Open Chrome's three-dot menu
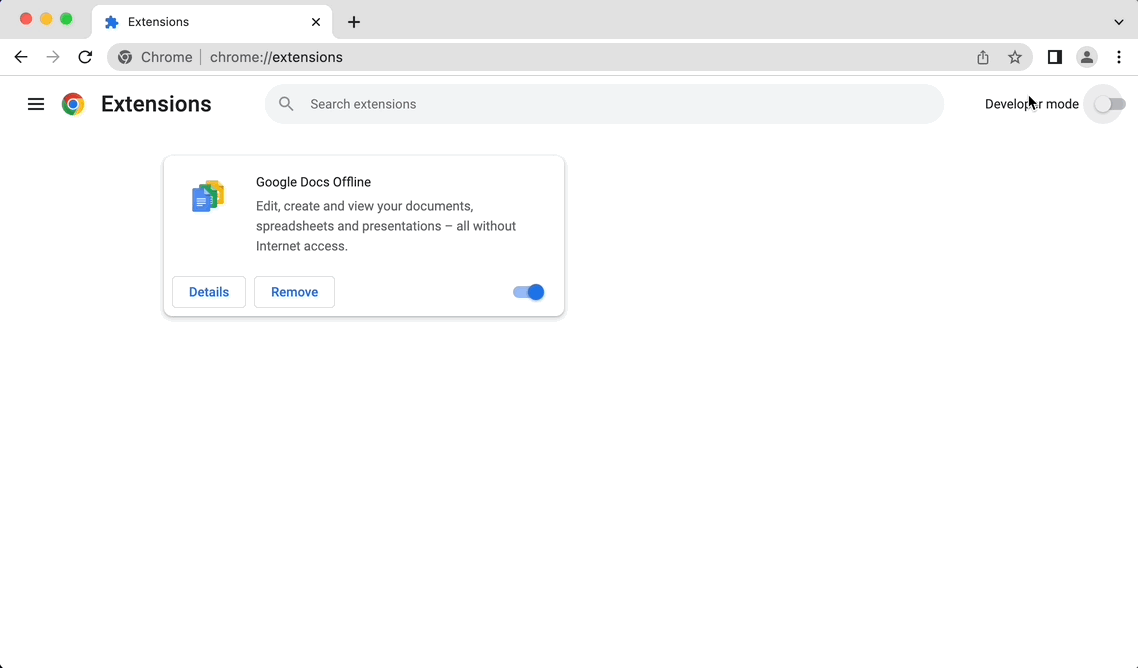The height and width of the screenshot is (668, 1138). [x=1119, y=57]
